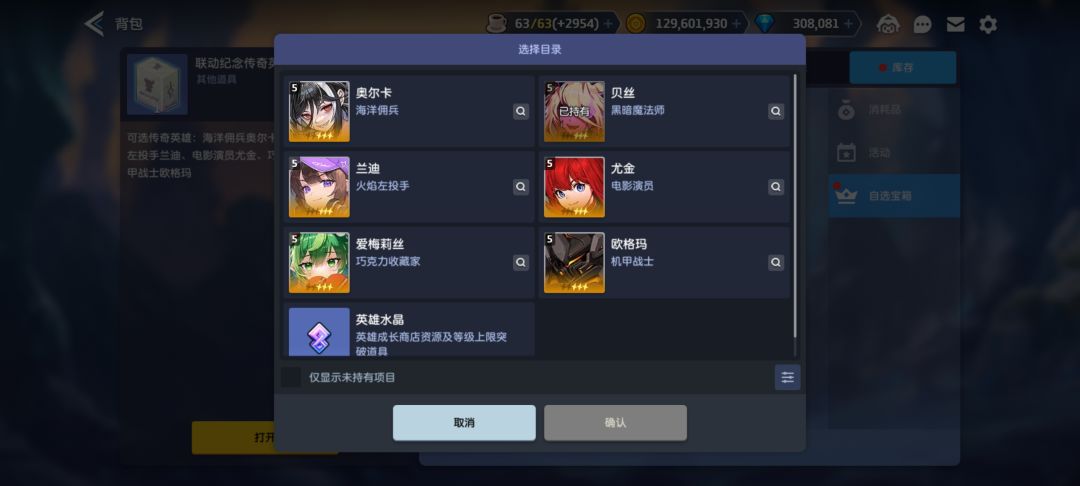Open the chat bubble icon
1080x486 pixels.
coord(922,25)
